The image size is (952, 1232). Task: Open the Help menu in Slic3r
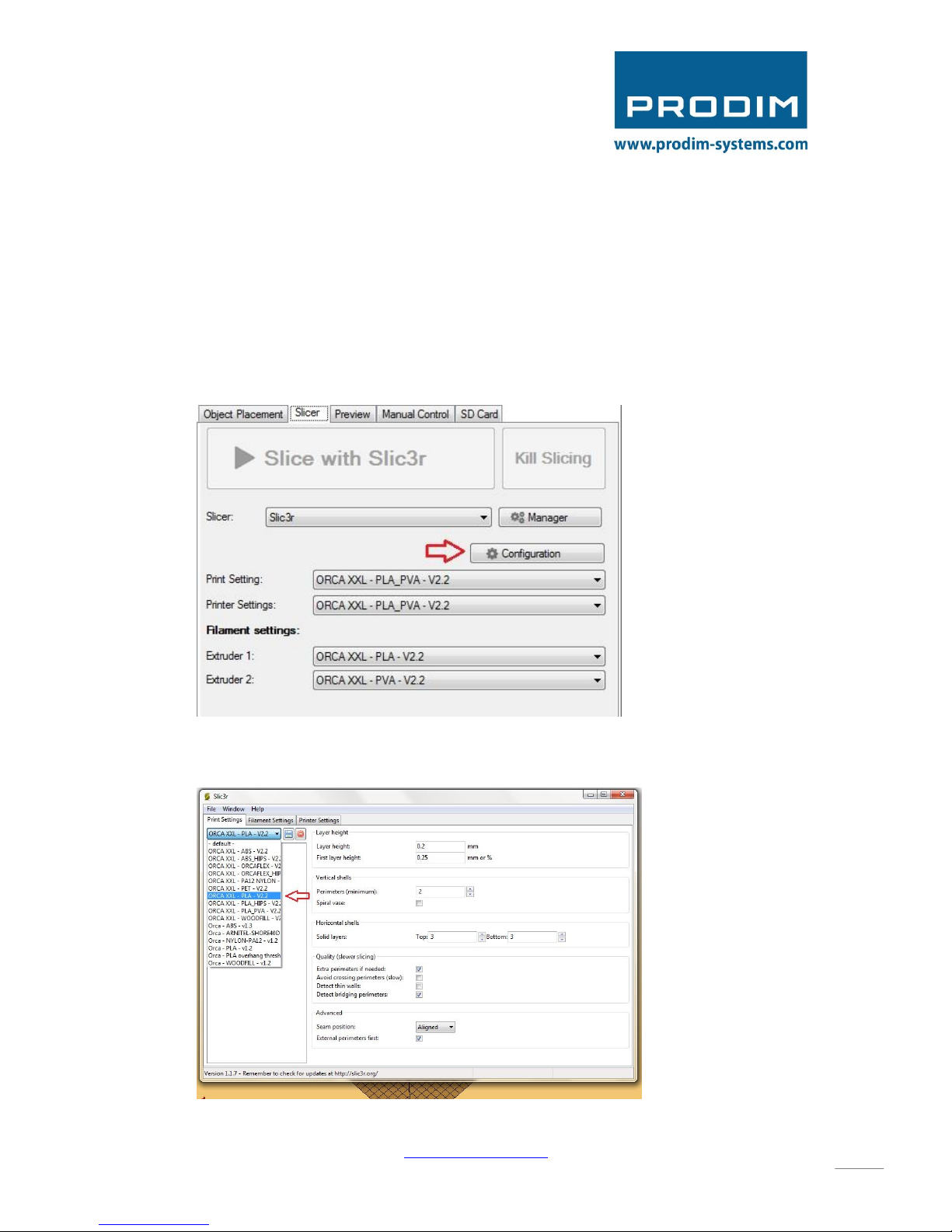257,809
